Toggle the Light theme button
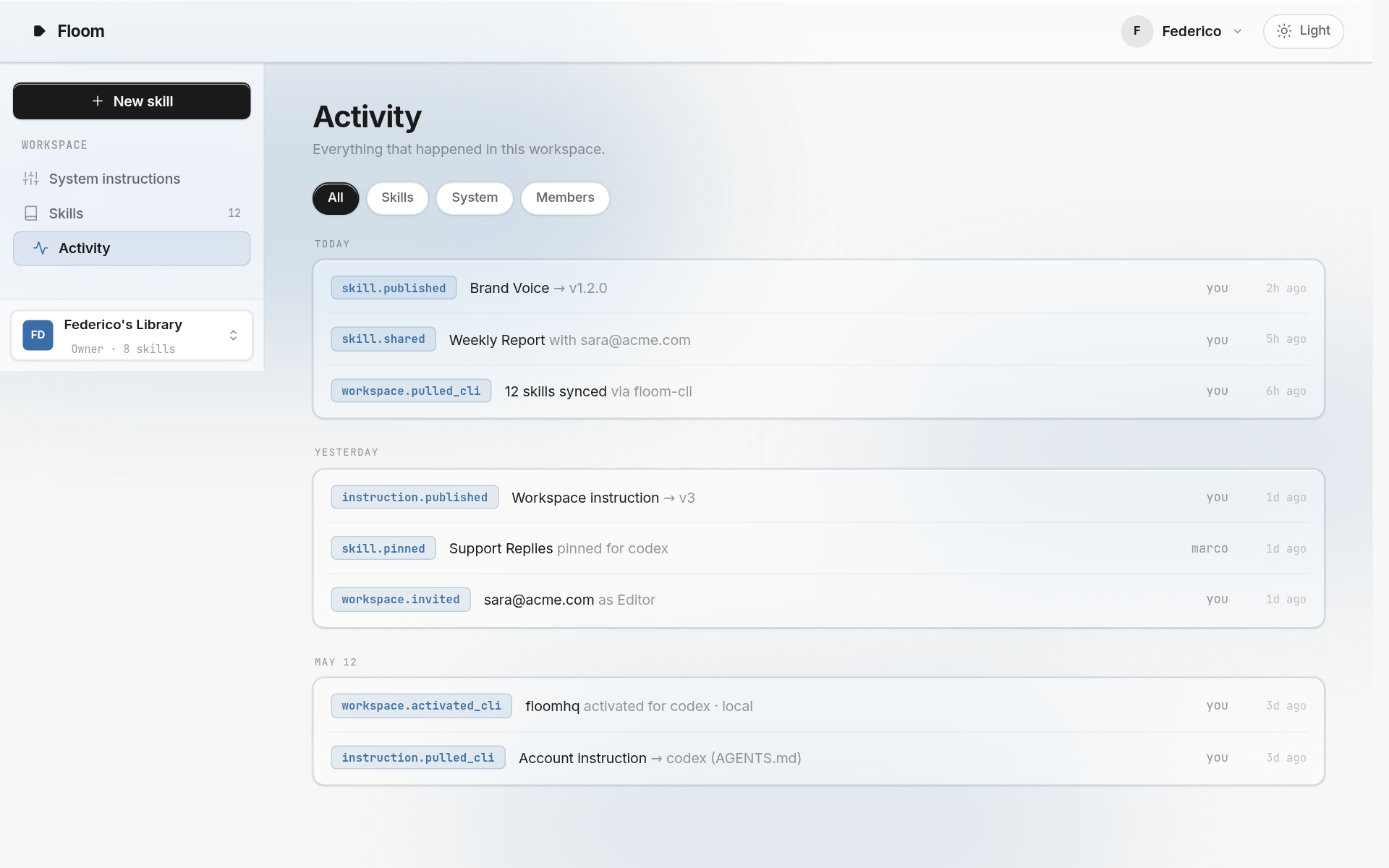1389x868 pixels. pyautogui.click(x=1303, y=31)
